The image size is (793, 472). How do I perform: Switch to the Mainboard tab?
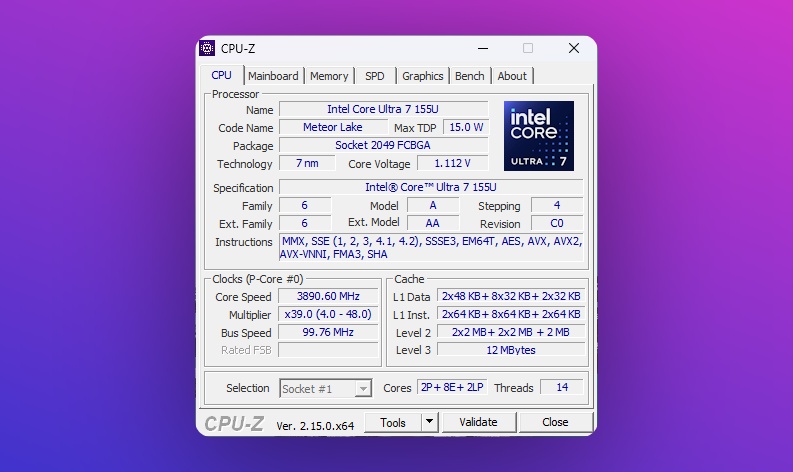tap(273, 76)
